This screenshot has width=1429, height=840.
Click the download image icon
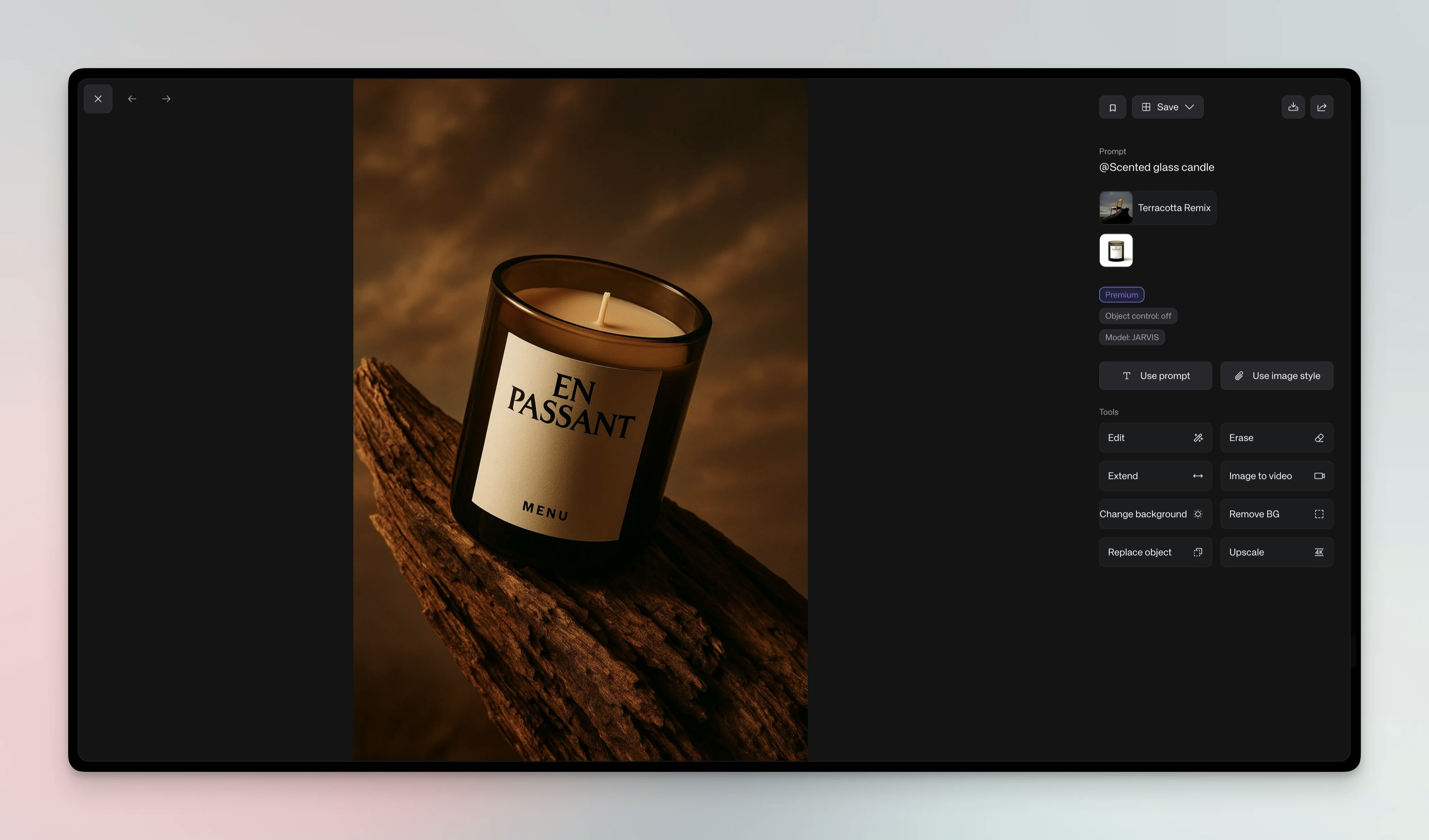(1293, 107)
